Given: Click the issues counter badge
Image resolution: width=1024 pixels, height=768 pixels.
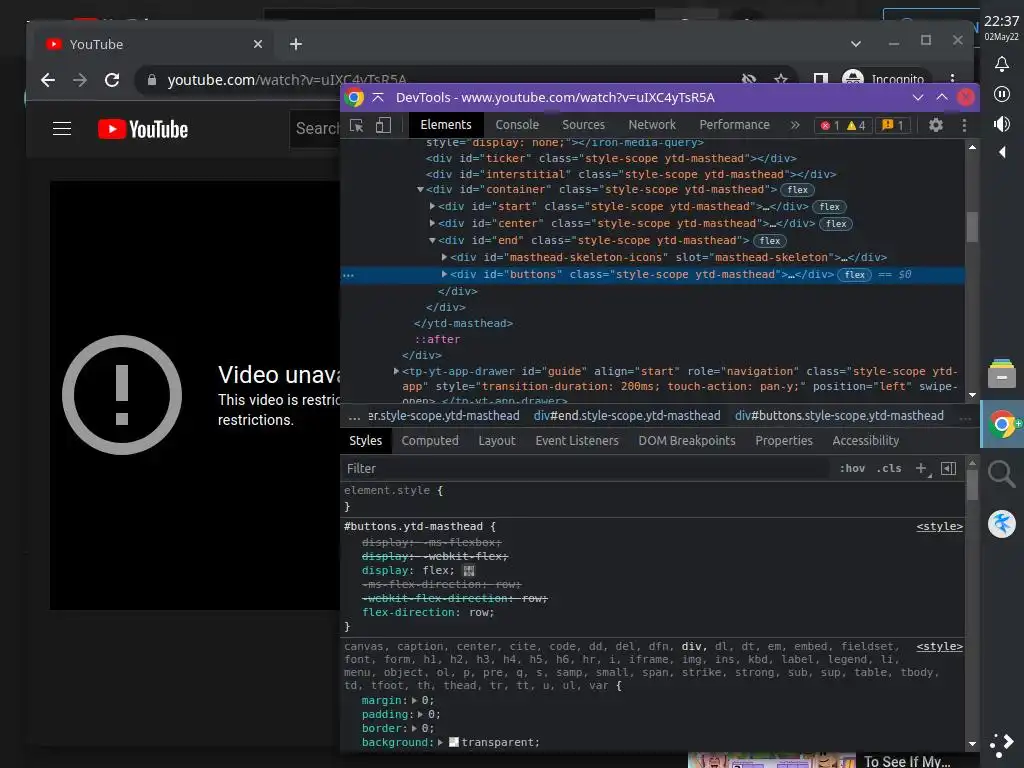Looking at the screenshot, I should pyautogui.click(x=893, y=125).
